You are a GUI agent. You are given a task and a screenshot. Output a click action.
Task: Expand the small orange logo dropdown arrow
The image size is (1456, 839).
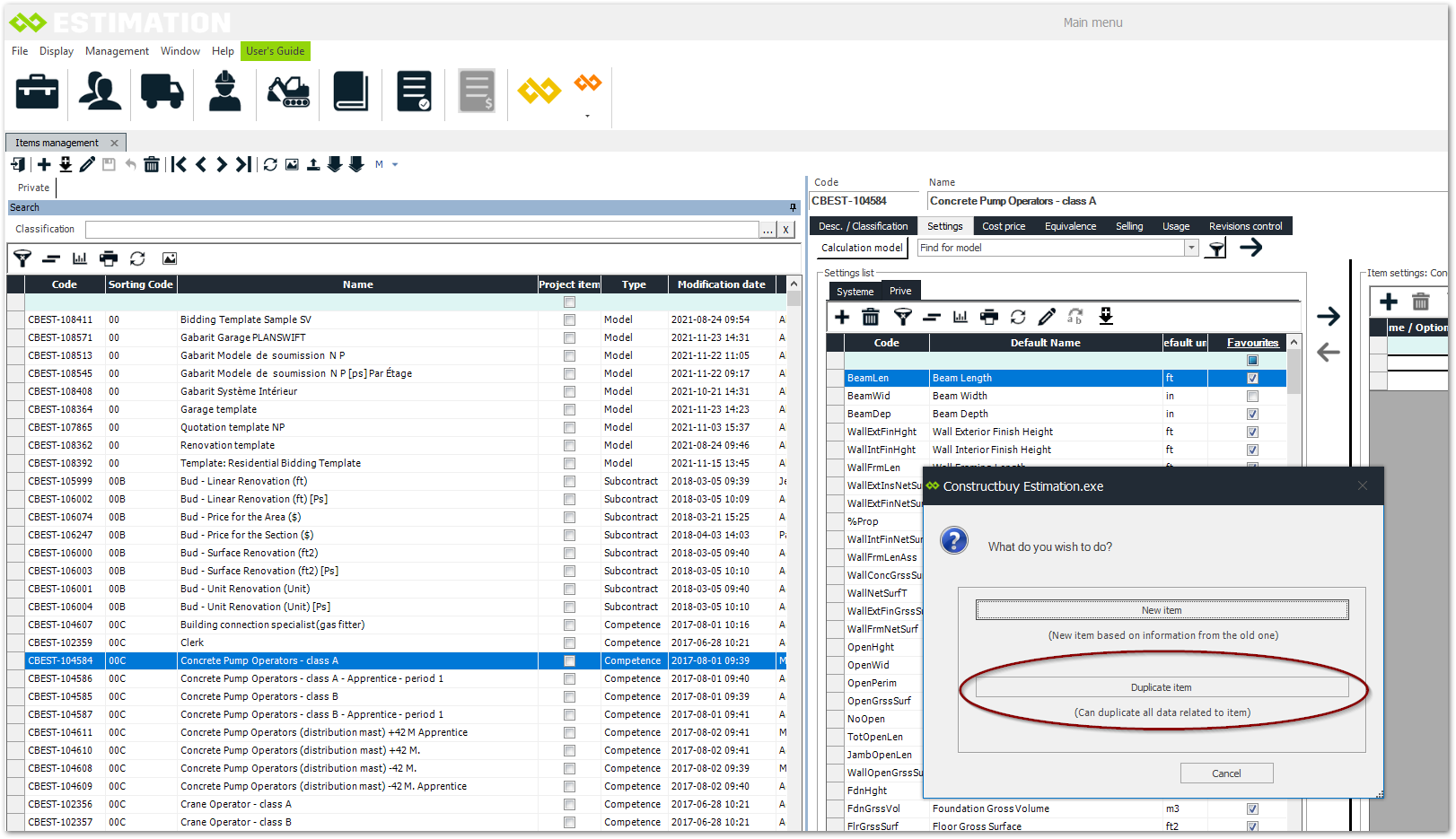coord(588,116)
